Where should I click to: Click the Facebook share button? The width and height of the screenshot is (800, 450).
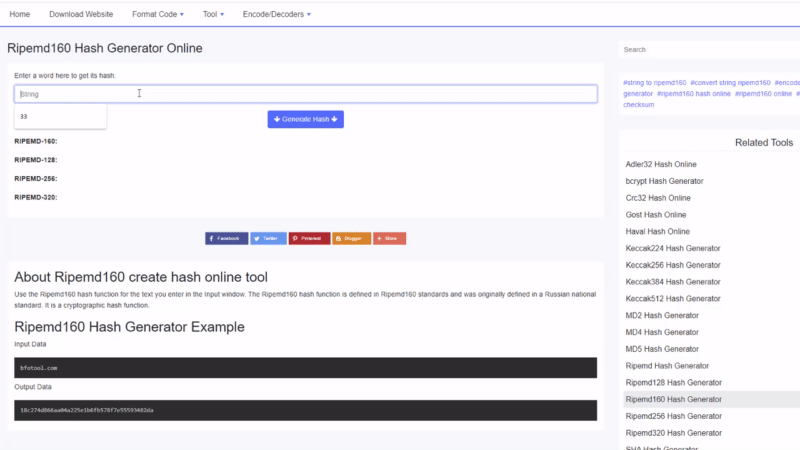226,239
